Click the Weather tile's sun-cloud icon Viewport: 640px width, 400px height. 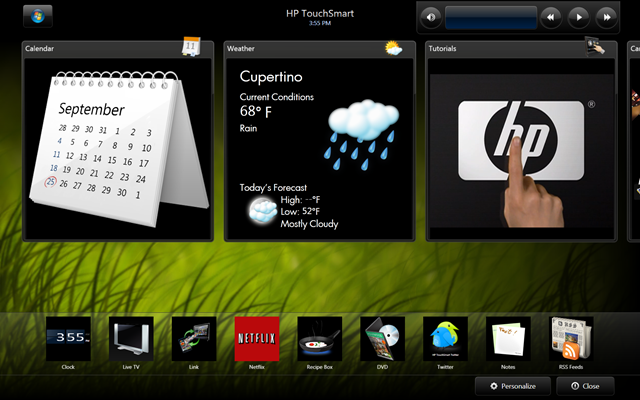393,48
